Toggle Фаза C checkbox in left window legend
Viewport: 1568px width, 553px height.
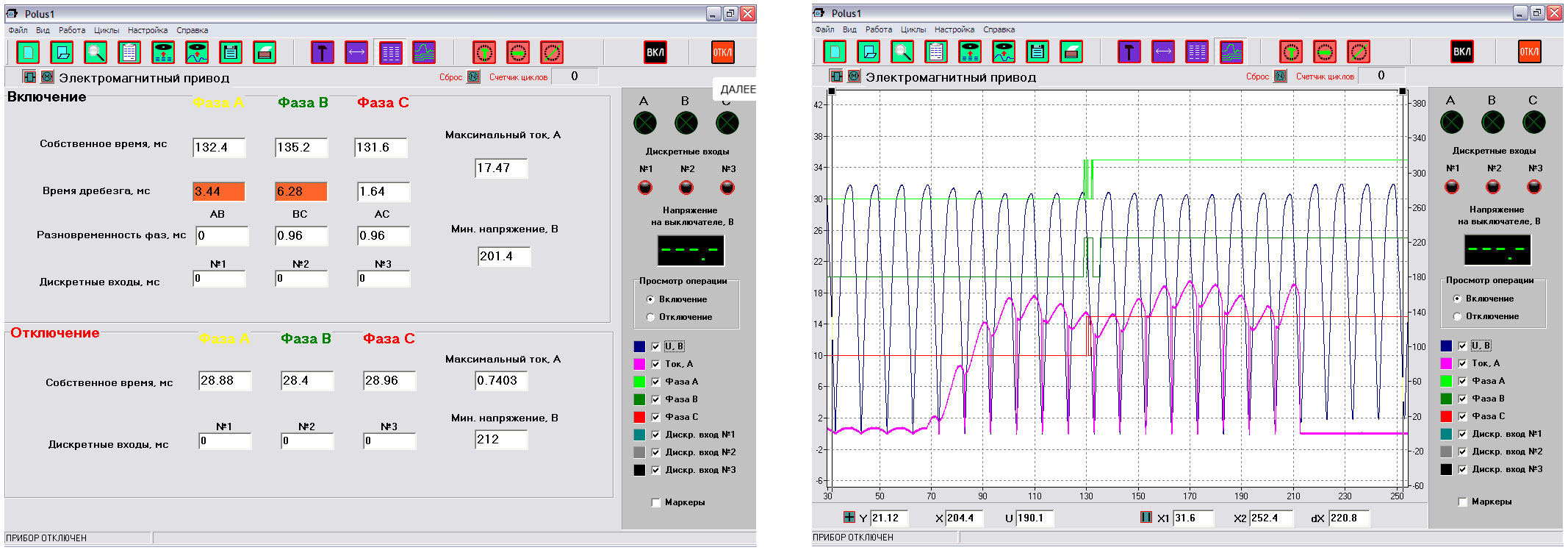(655, 417)
